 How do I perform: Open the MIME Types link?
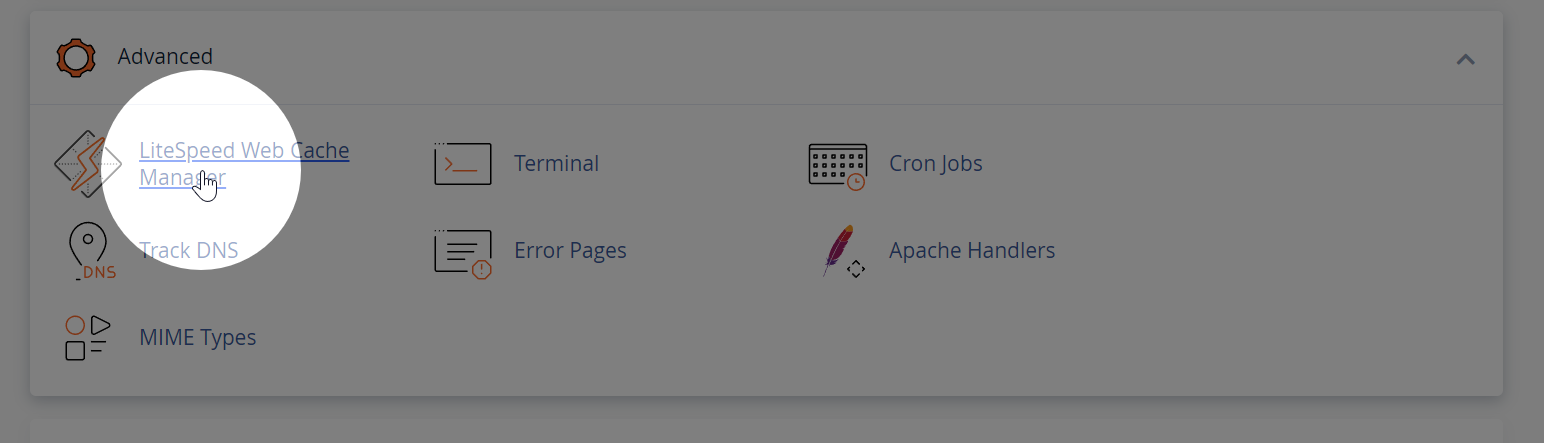198,338
